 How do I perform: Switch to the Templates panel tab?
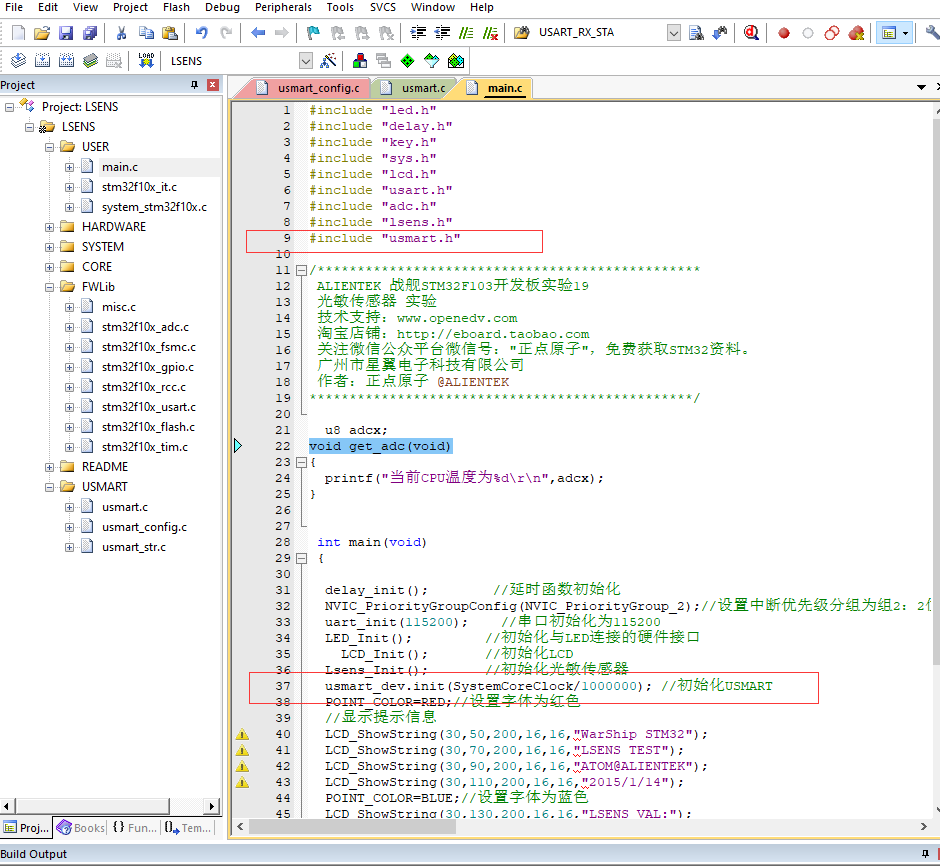(188, 828)
